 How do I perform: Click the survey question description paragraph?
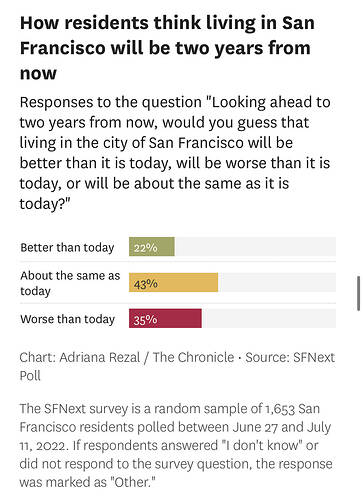(175, 153)
